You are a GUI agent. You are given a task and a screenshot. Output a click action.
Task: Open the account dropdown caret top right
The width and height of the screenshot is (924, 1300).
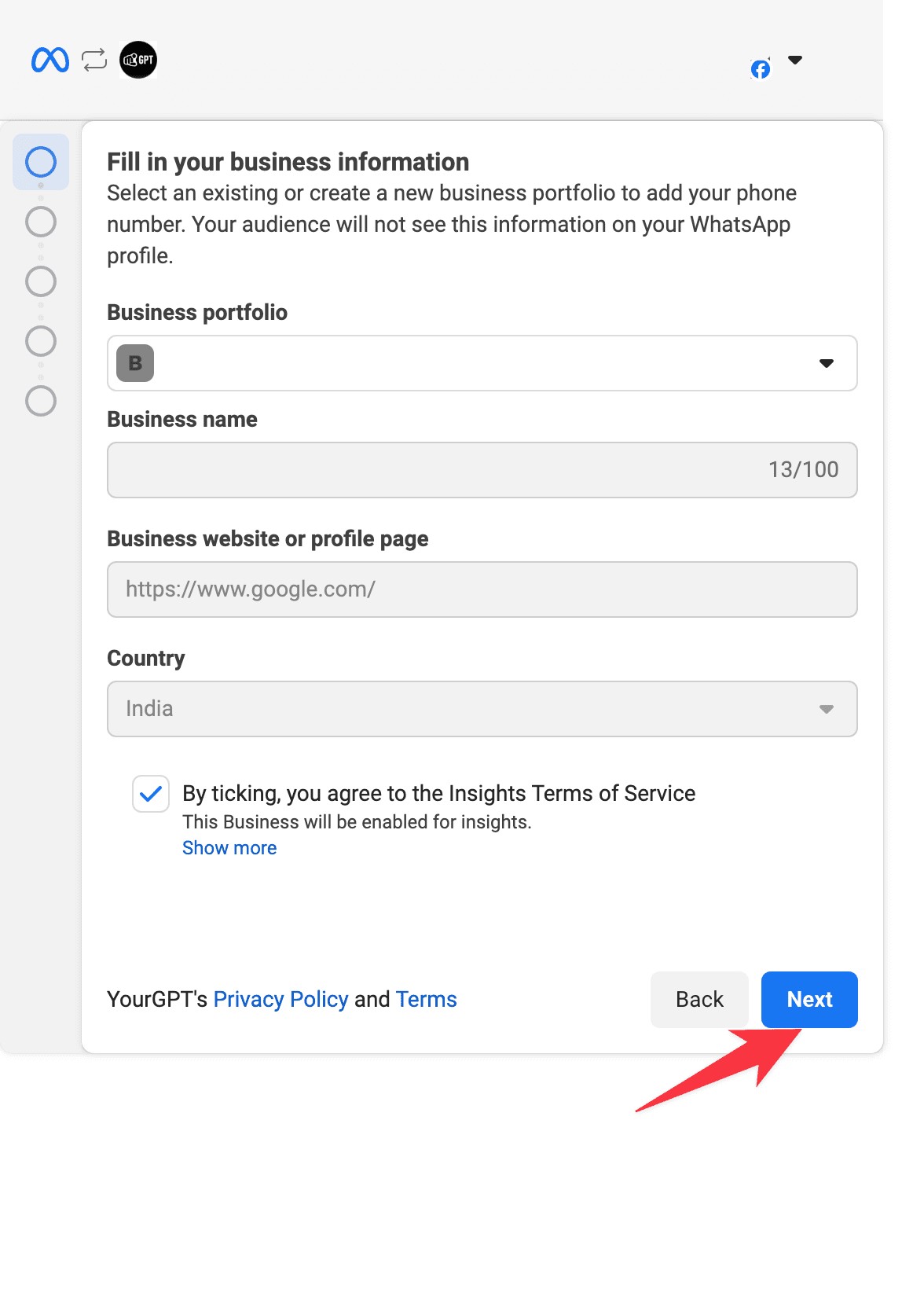click(x=796, y=59)
